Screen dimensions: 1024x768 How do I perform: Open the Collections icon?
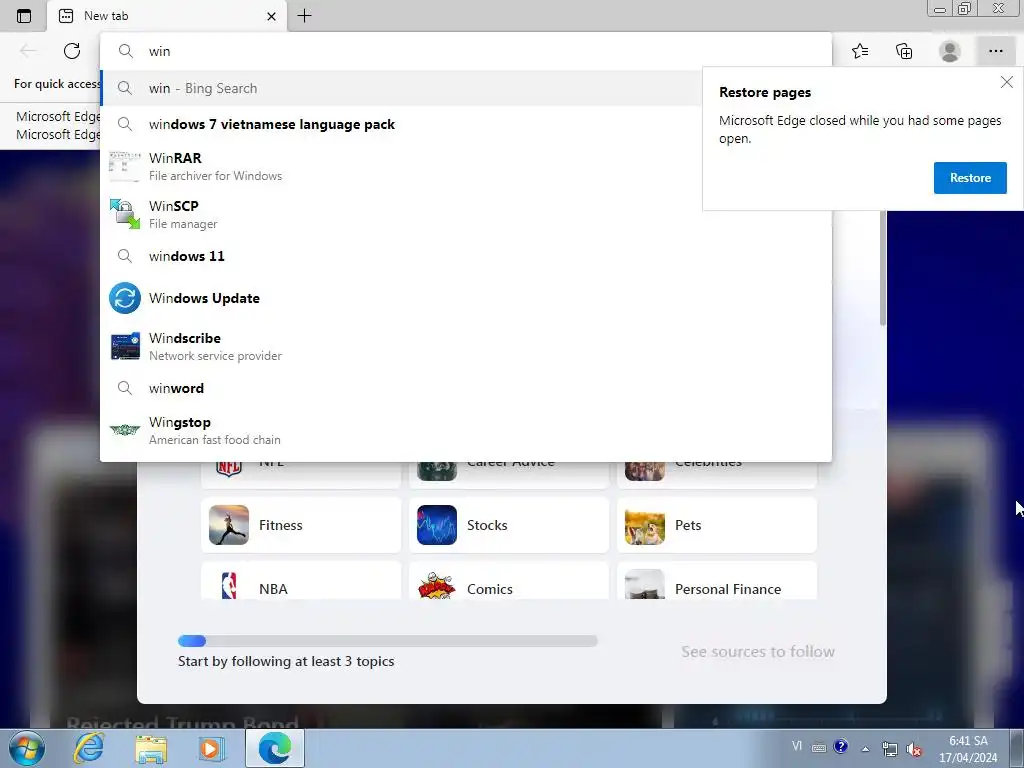(904, 51)
